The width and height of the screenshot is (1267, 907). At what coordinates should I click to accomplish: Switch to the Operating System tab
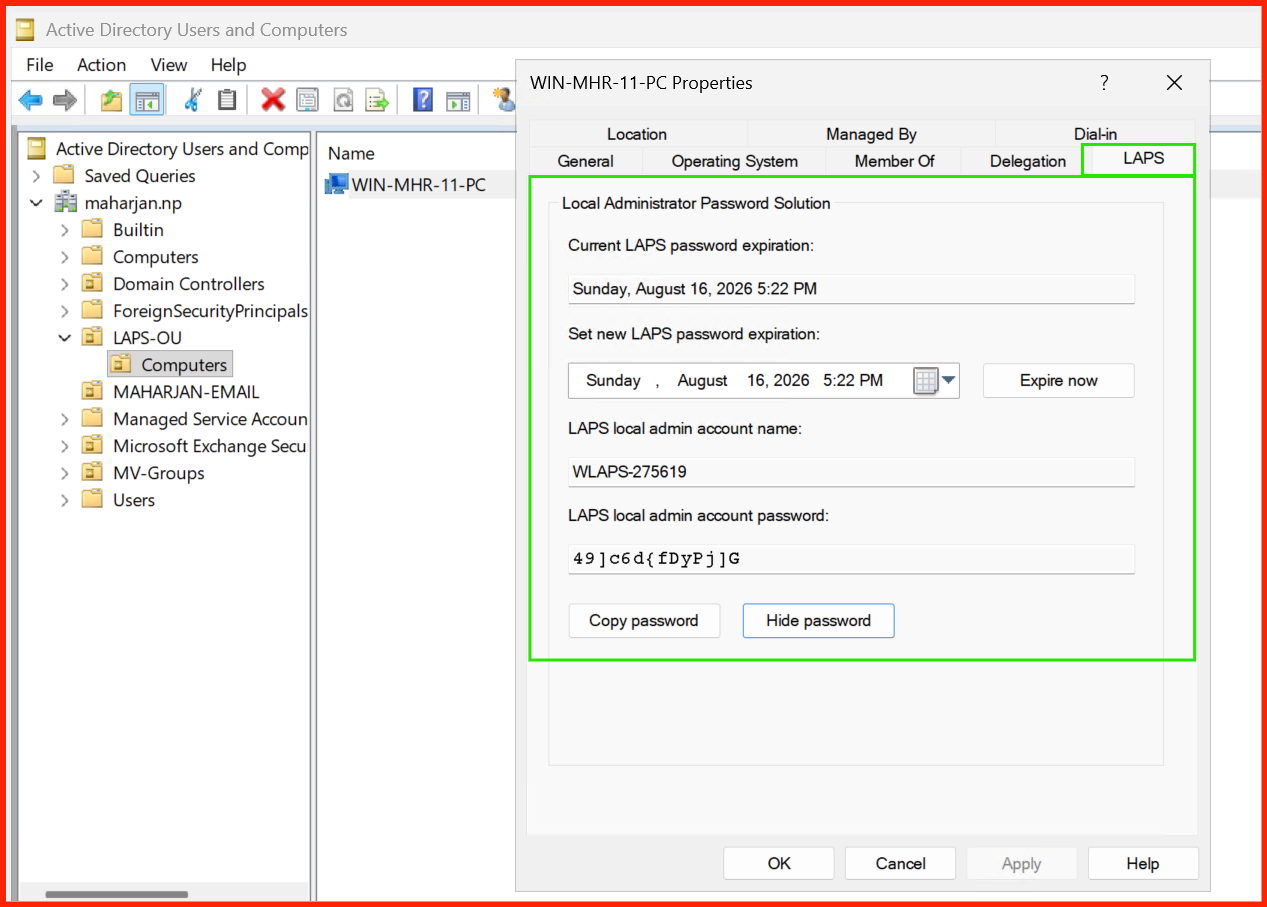tap(734, 161)
